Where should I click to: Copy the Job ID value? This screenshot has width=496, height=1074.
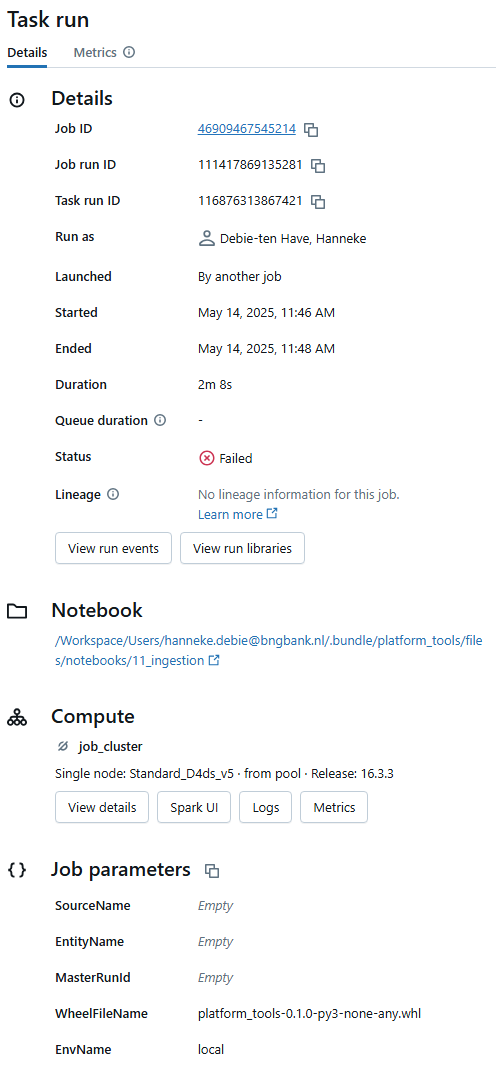point(311,129)
